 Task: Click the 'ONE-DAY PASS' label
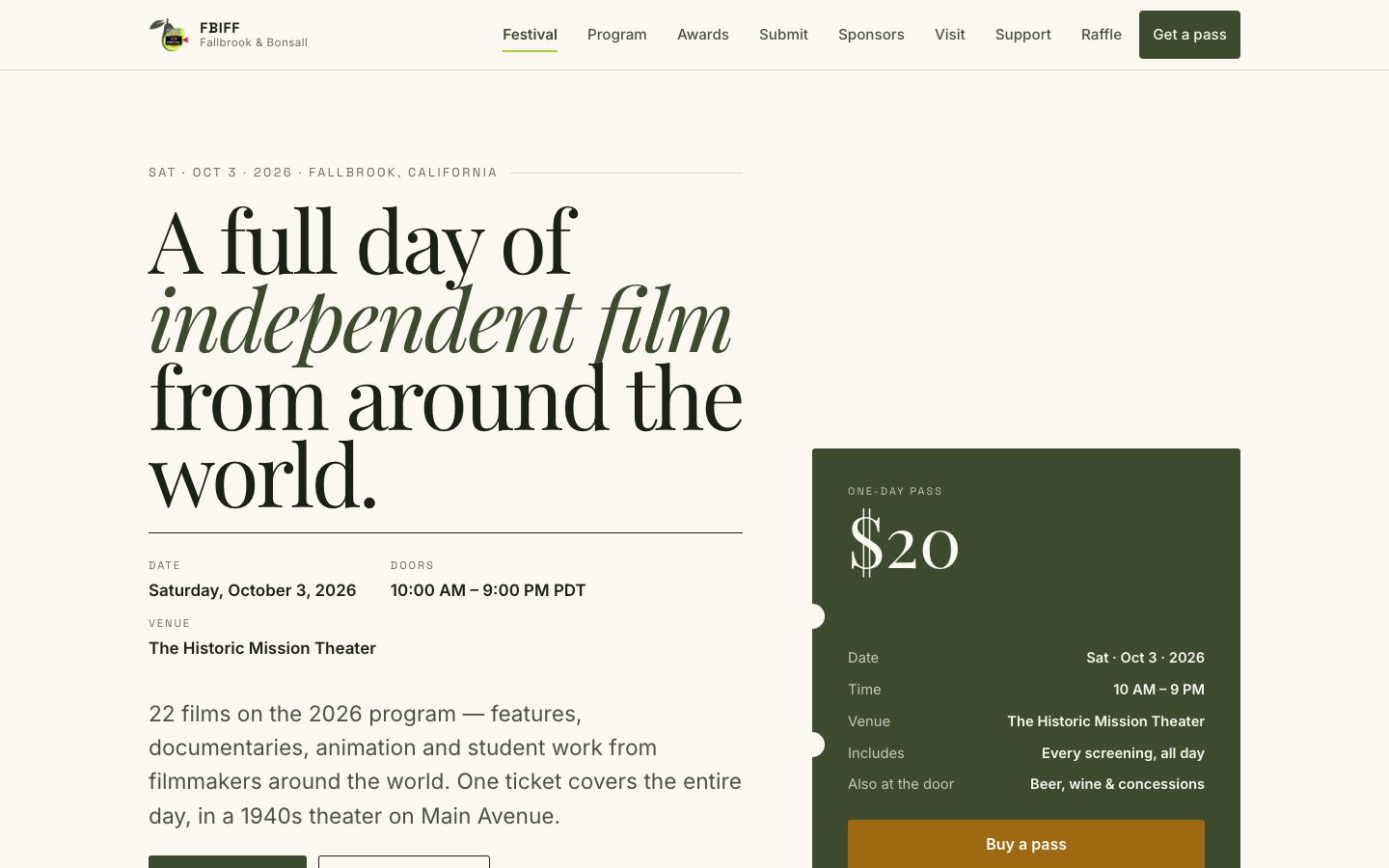[895, 491]
